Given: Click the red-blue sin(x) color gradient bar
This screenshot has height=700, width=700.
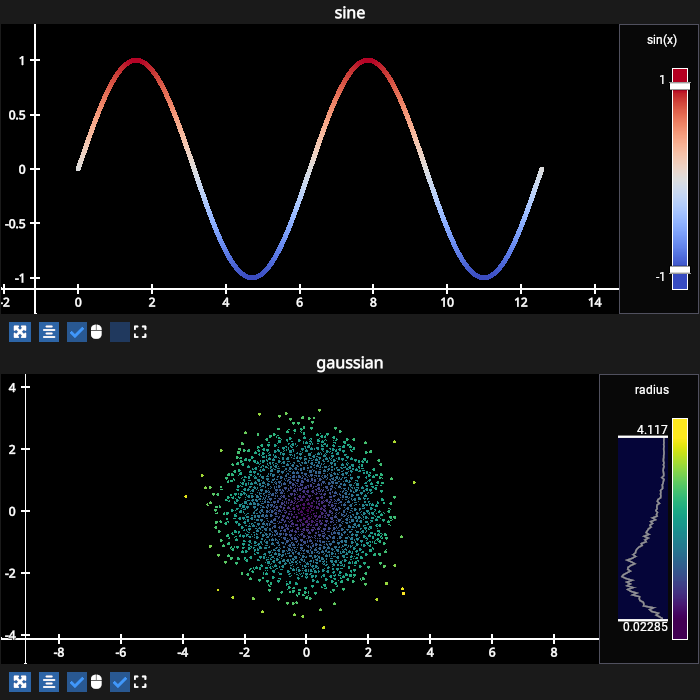Looking at the screenshot, I should click(x=680, y=179).
